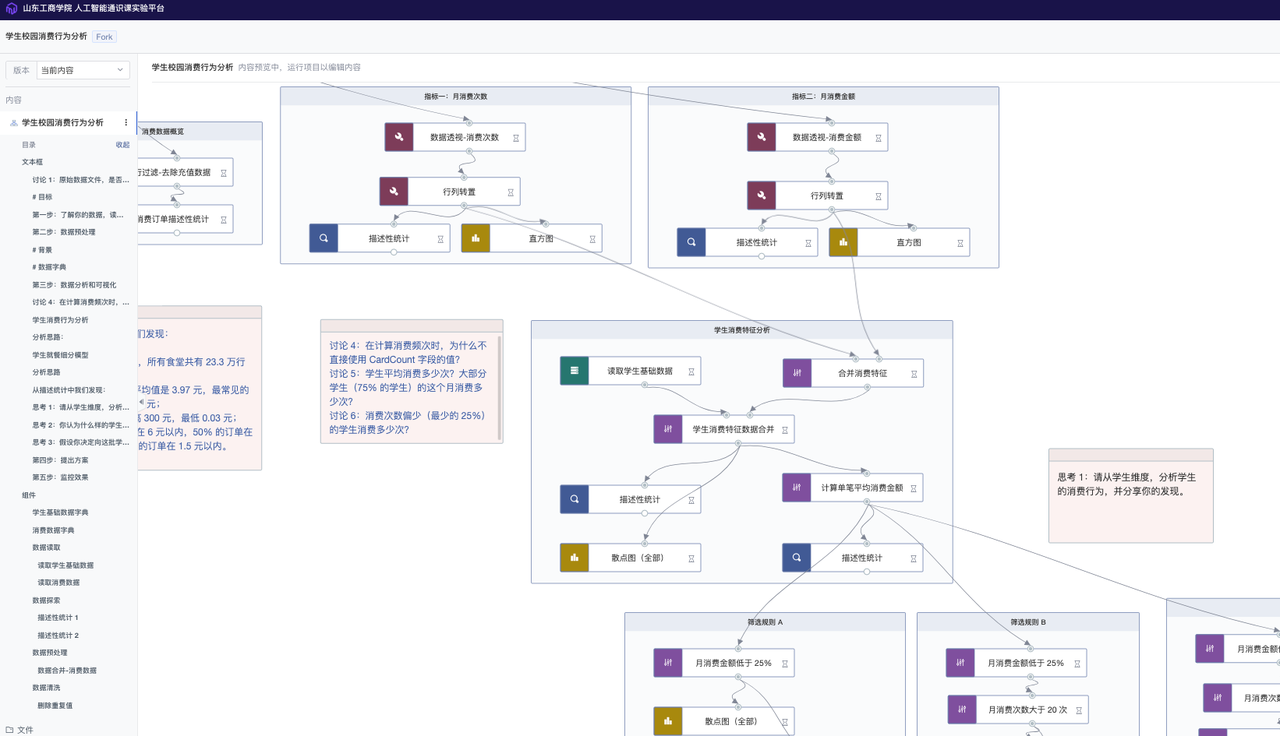Click the wrench icon on 数据透视-消费次数 node
Viewport: 1280px width, 736px height.
click(399, 137)
